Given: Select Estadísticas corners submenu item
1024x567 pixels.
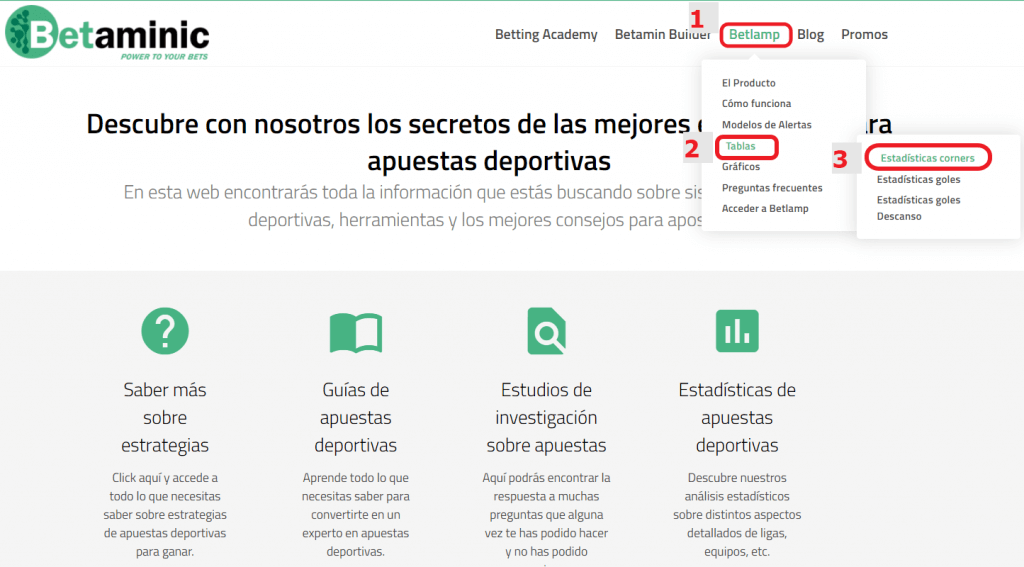Looking at the screenshot, I should [927, 158].
